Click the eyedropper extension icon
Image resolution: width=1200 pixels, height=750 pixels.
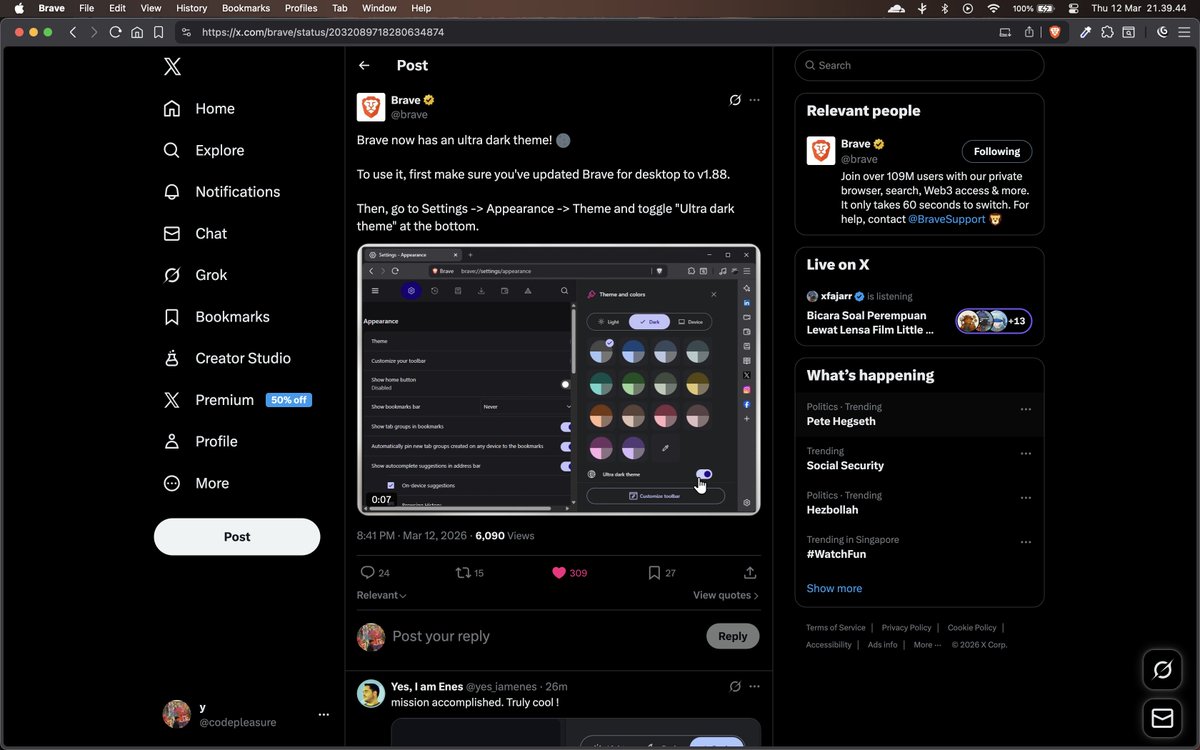1085,32
